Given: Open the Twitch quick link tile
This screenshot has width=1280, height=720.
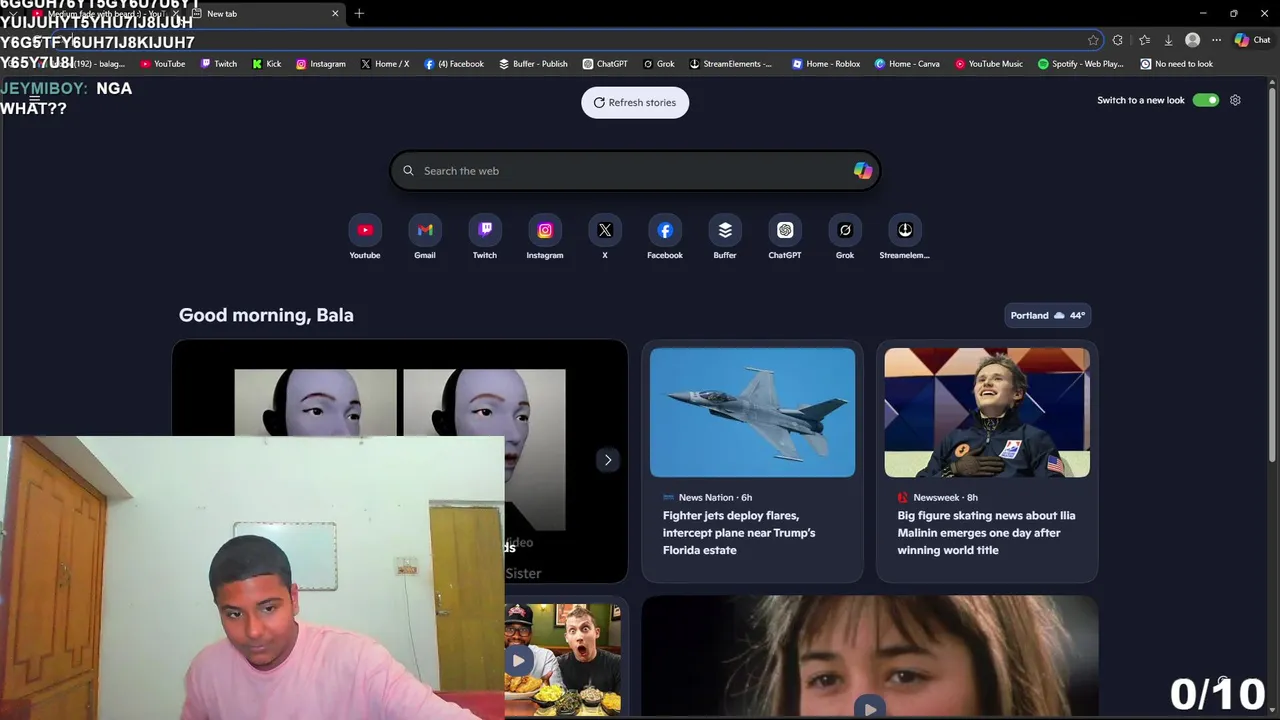Looking at the screenshot, I should click(485, 238).
